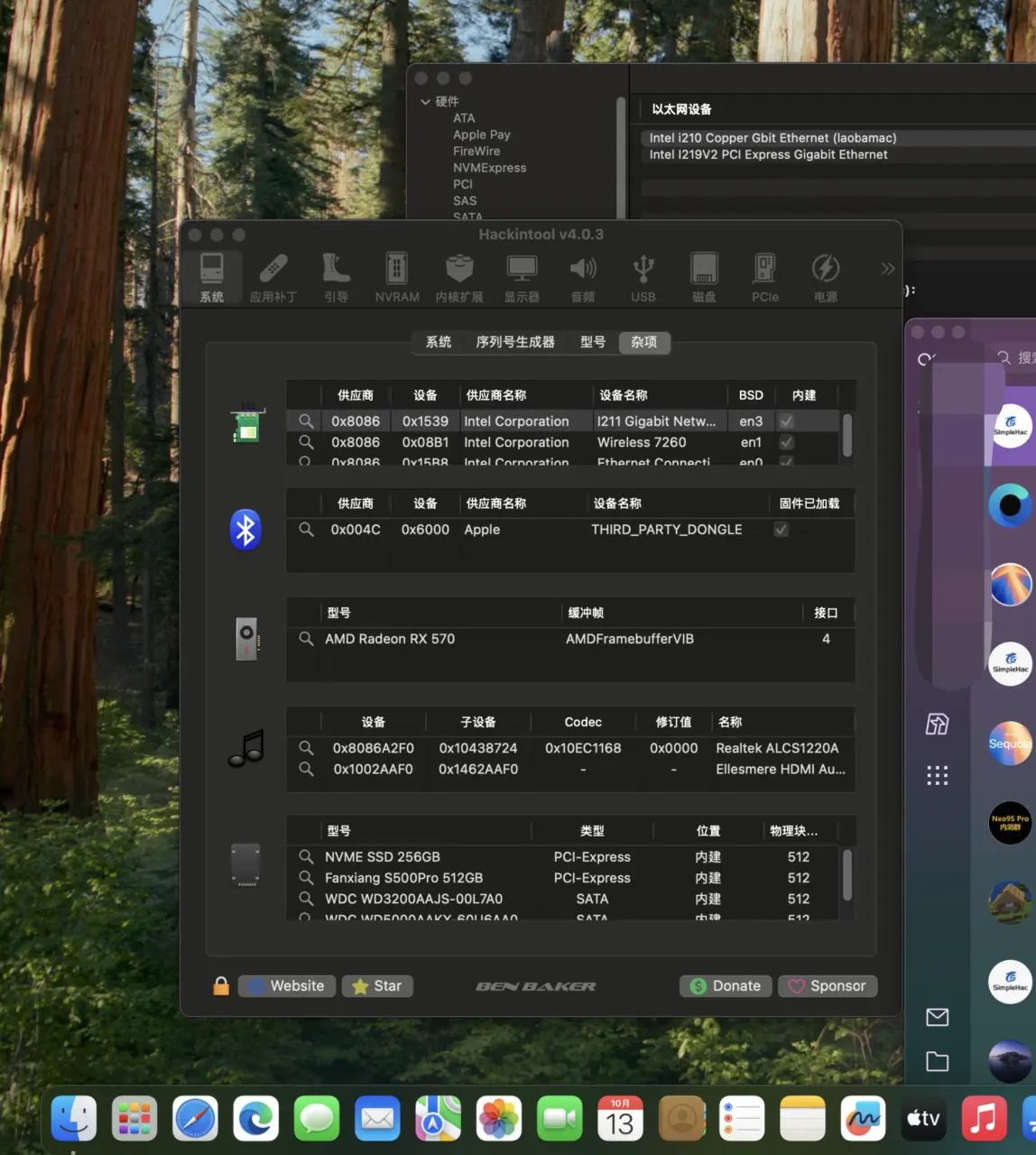Open the PCIe section
Image resolution: width=1036 pixels, height=1155 pixels.
[765, 277]
